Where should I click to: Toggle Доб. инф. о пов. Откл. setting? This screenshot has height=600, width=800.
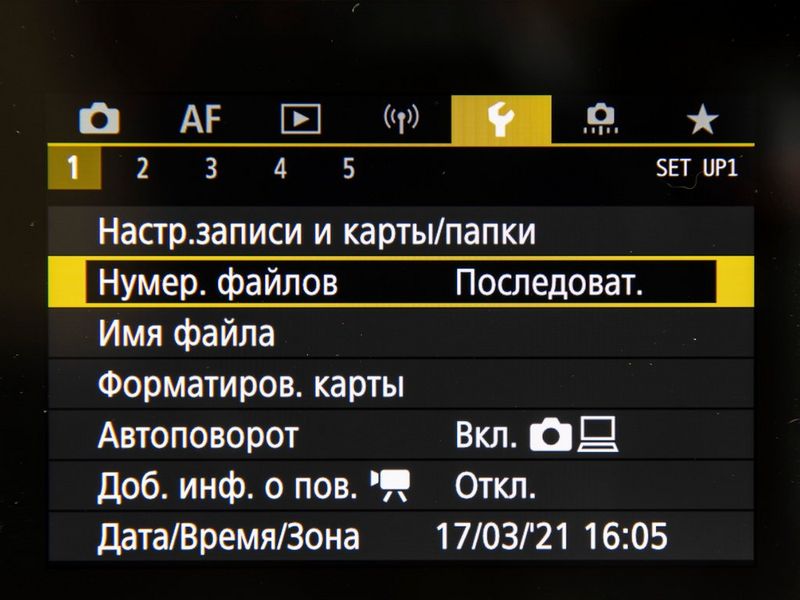tap(401, 485)
